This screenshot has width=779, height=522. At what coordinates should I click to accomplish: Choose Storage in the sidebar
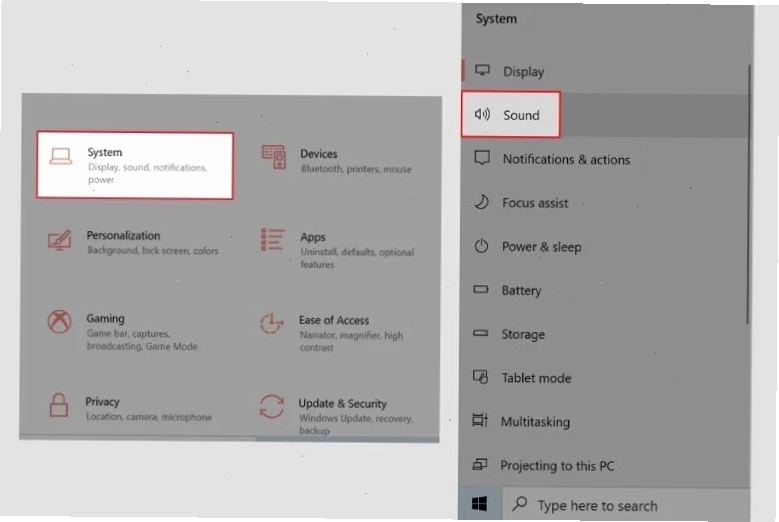[605, 334]
